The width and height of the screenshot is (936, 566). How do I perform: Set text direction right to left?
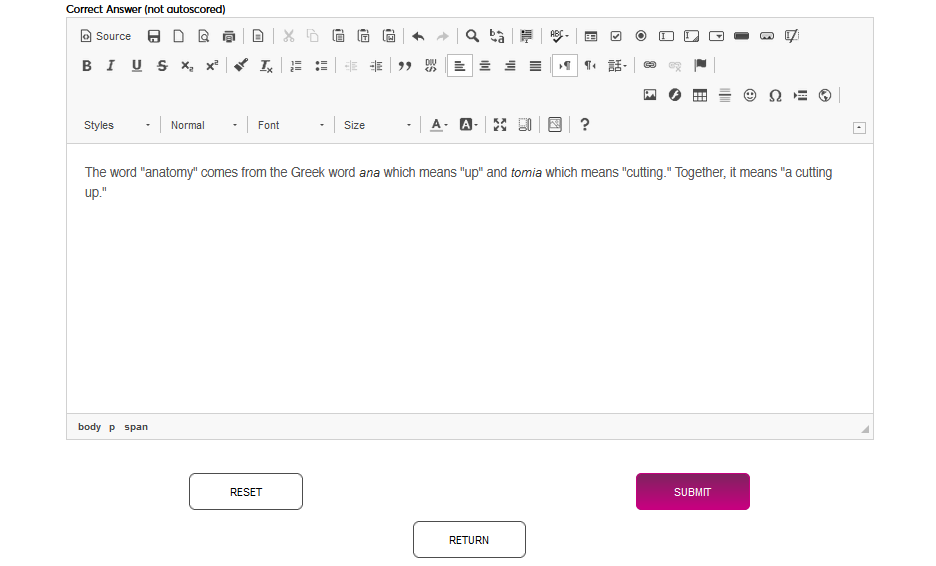(x=590, y=66)
